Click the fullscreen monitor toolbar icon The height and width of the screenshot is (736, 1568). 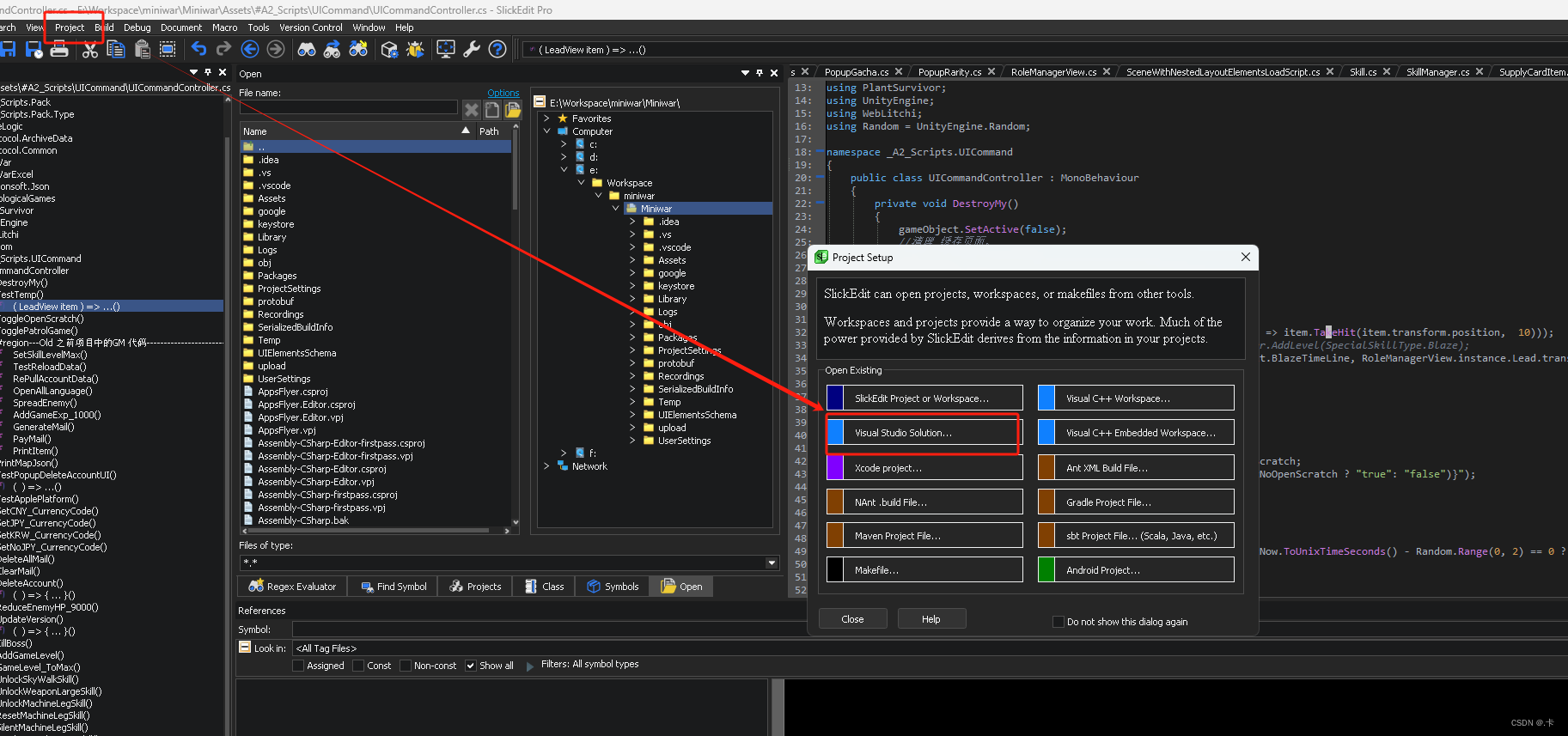446,49
